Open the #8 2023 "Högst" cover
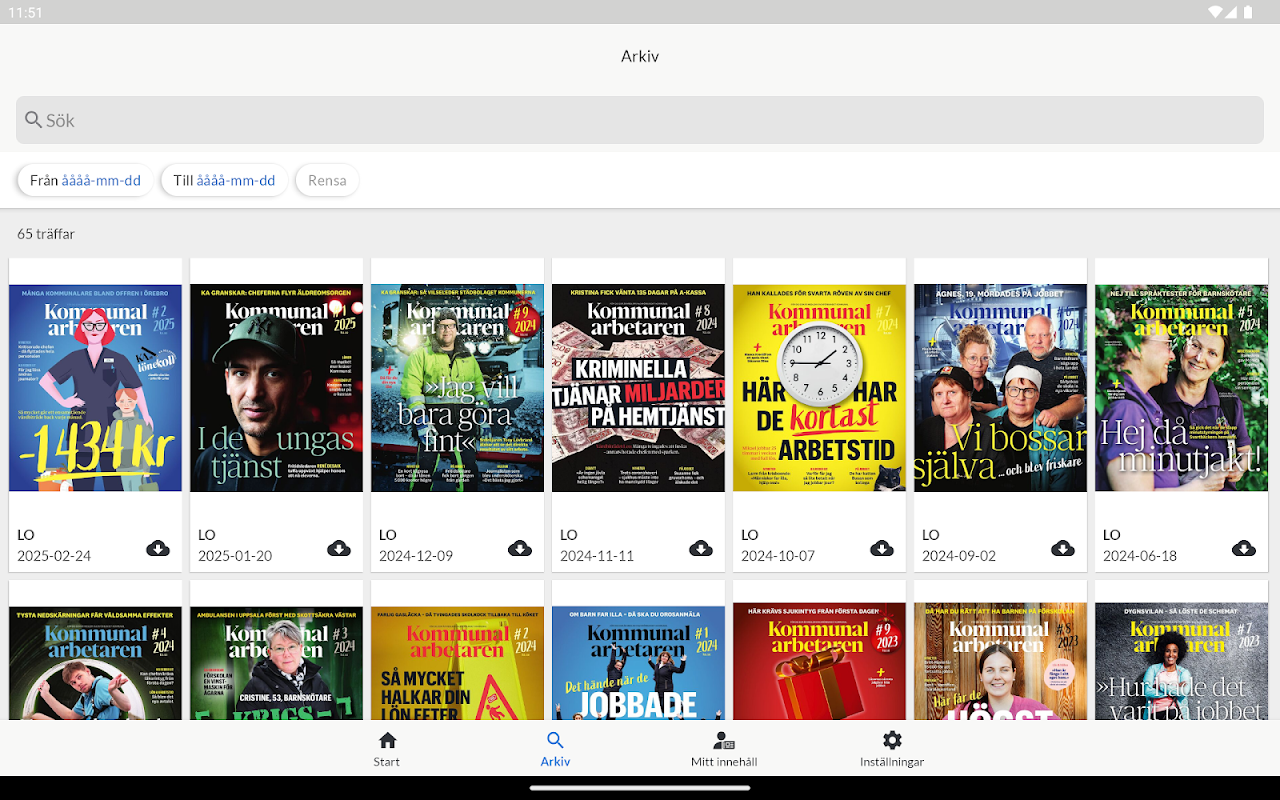 point(1001,662)
